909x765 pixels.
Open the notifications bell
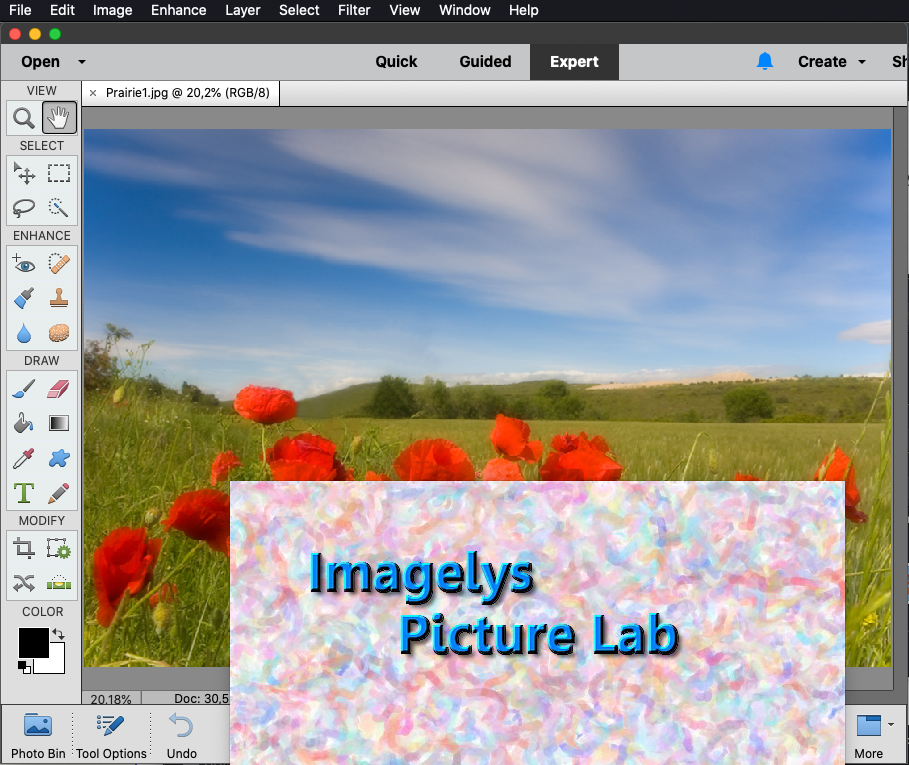pyautogui.click(x=765, y=61)
